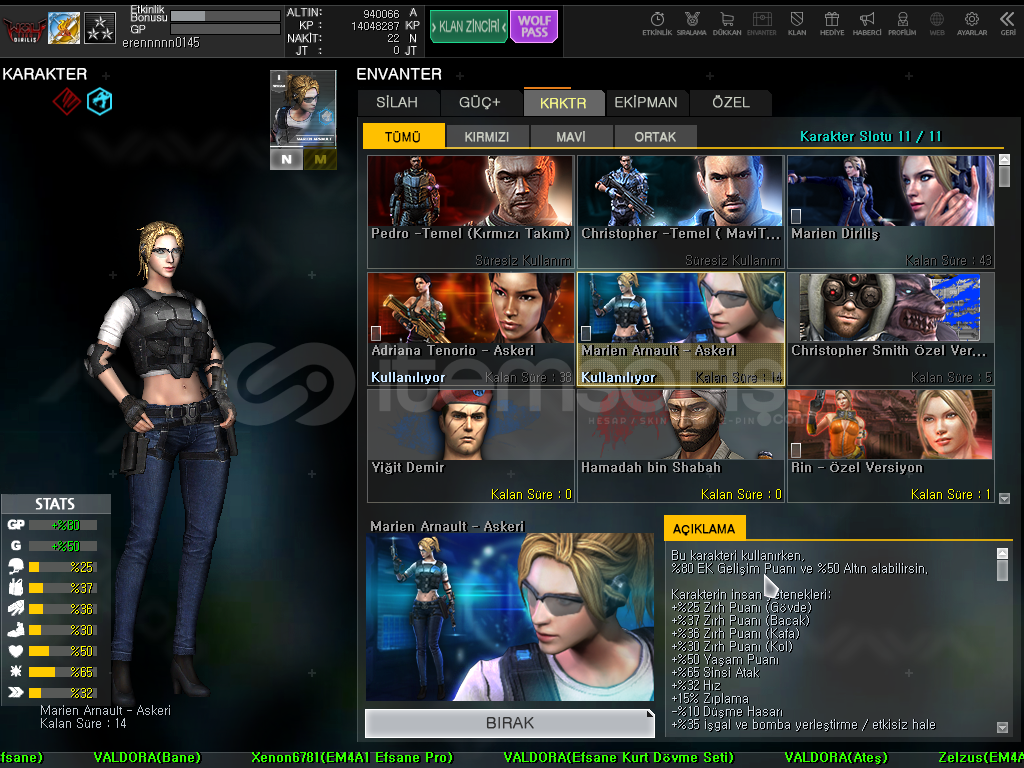Open the KLAN ZİNCİRİ button
The width and height of the screenshot is (1024, 768).
469,26
